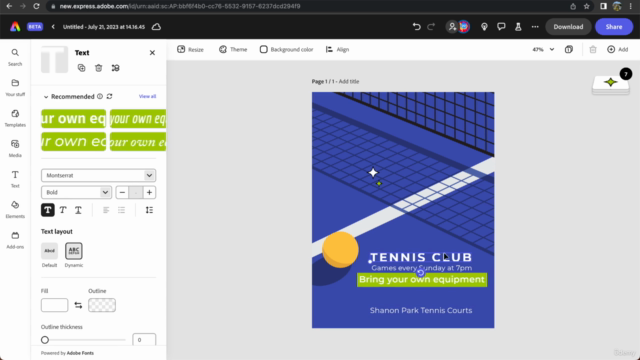Select the Shanon Park Tennis Courts text
640x360 pixels.
tap(421, 311)
